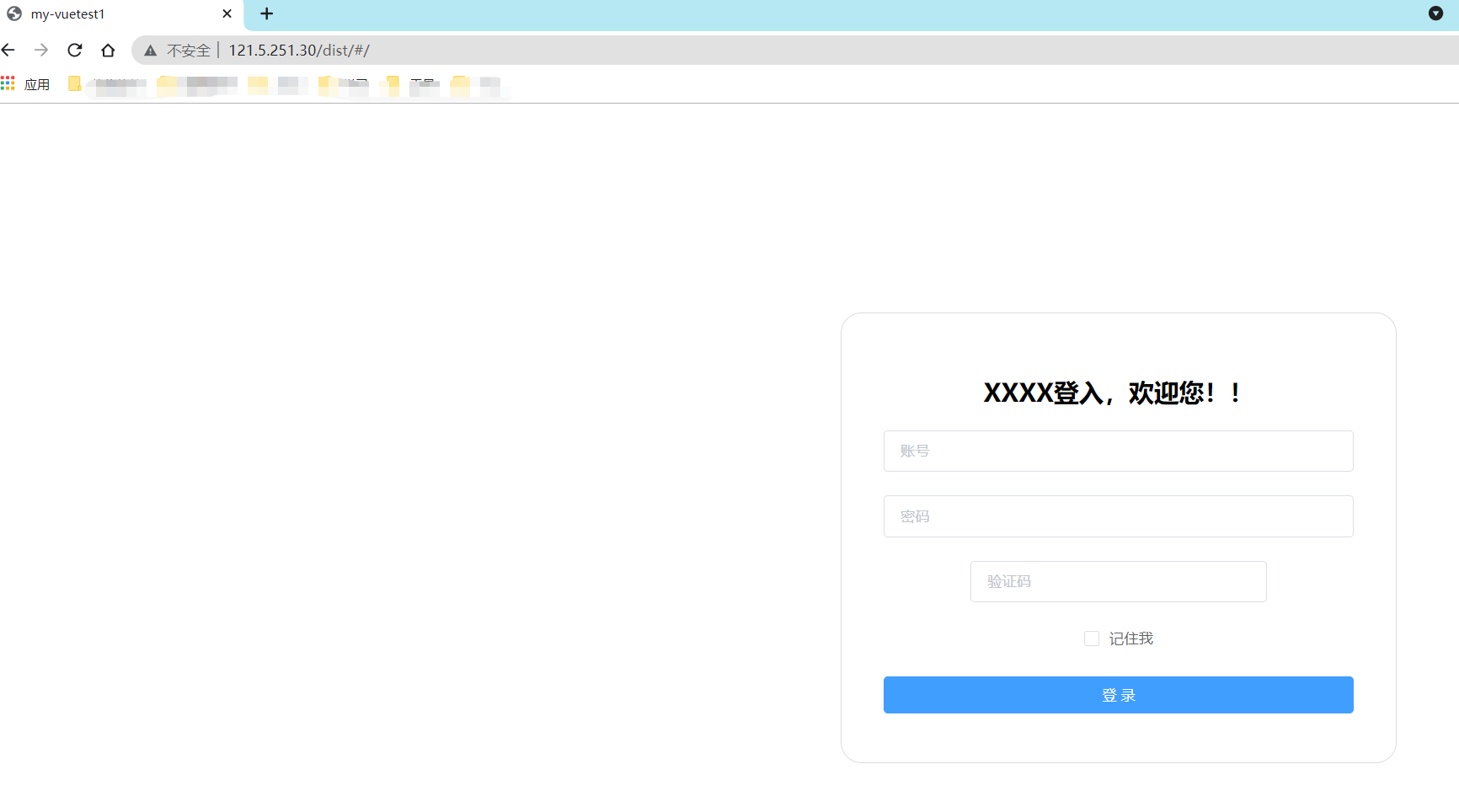Select the my-vuetest1 browser tab
This screenshot has width=1459, height=812.
pos(120,14)
